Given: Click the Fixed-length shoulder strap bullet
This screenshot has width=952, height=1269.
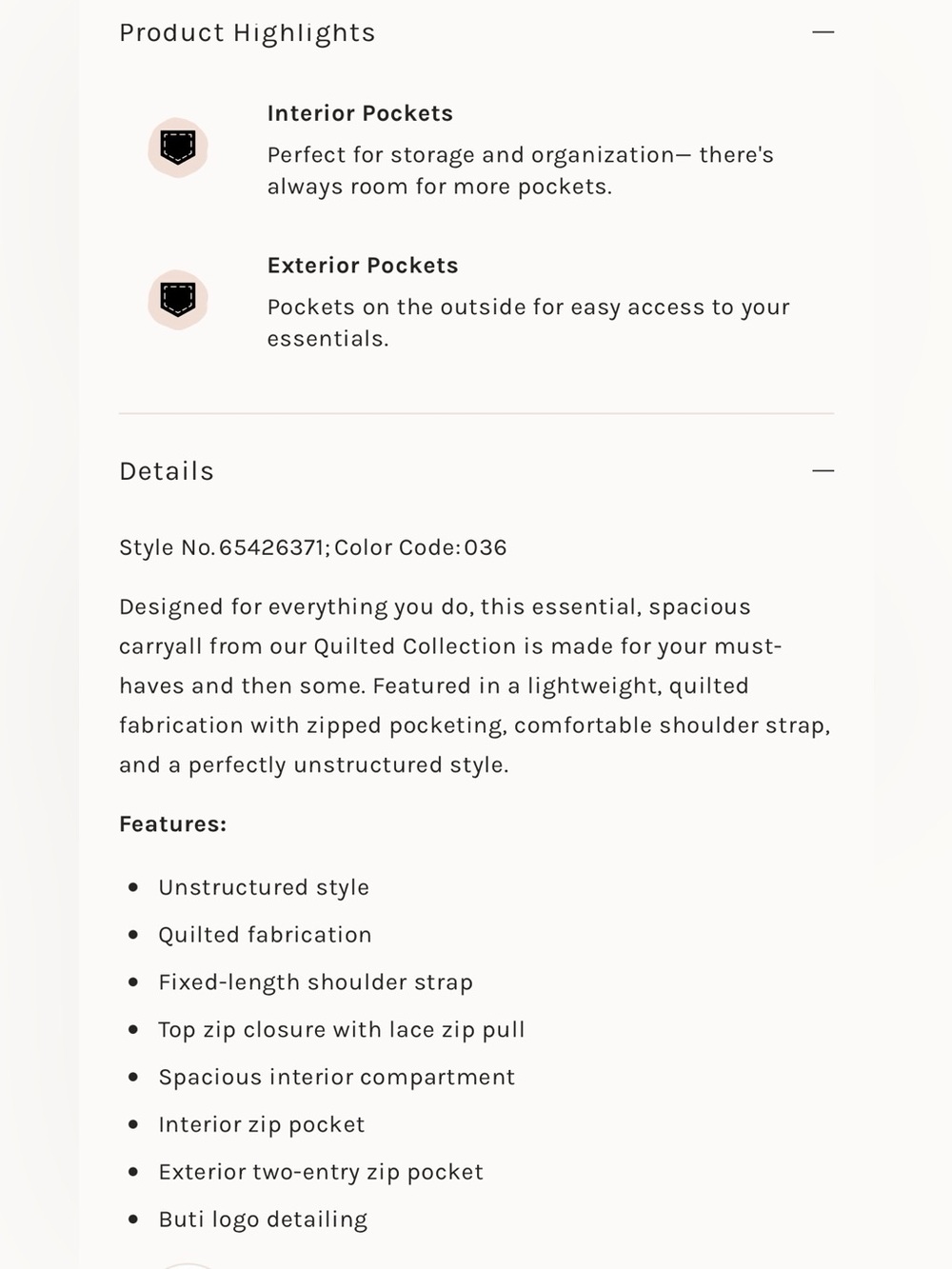Looking at the screenshot, I should (x=315, y=982).
